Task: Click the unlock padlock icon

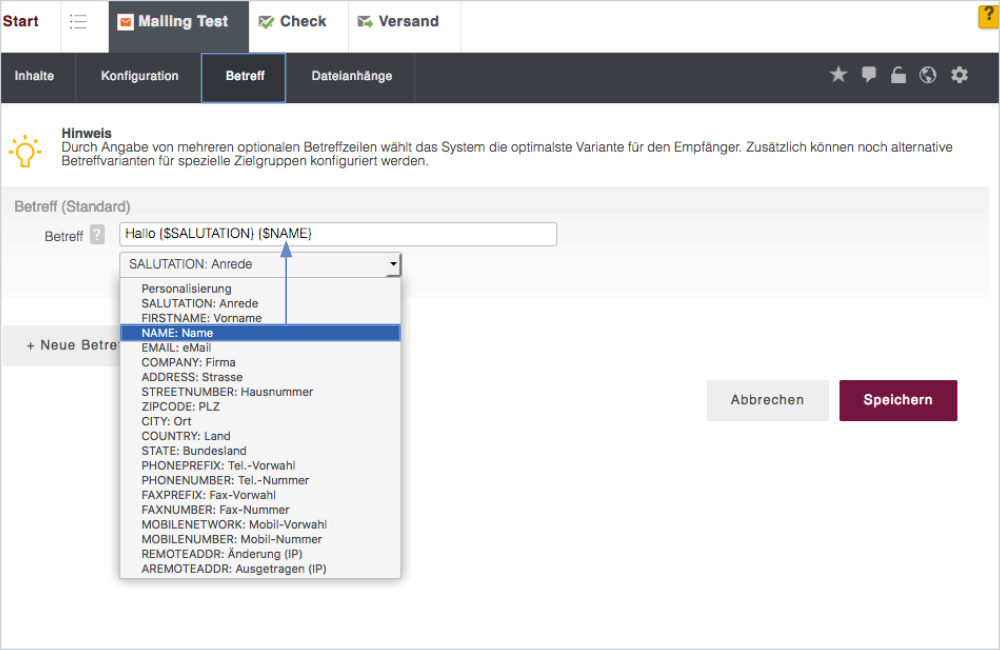Action: 898,75
